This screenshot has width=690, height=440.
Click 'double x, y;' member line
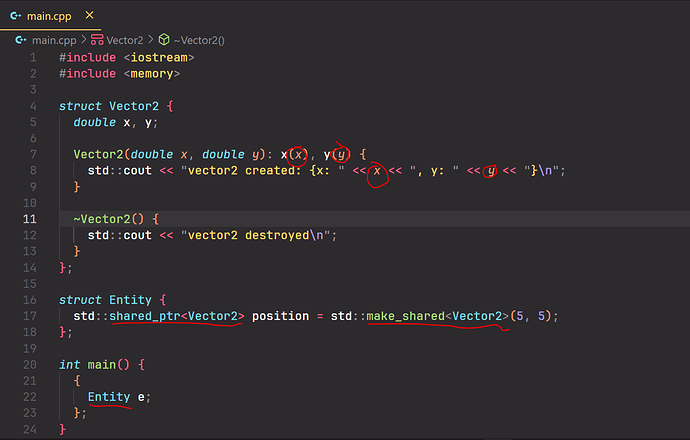pyautogui.click(x=115, y=122)
